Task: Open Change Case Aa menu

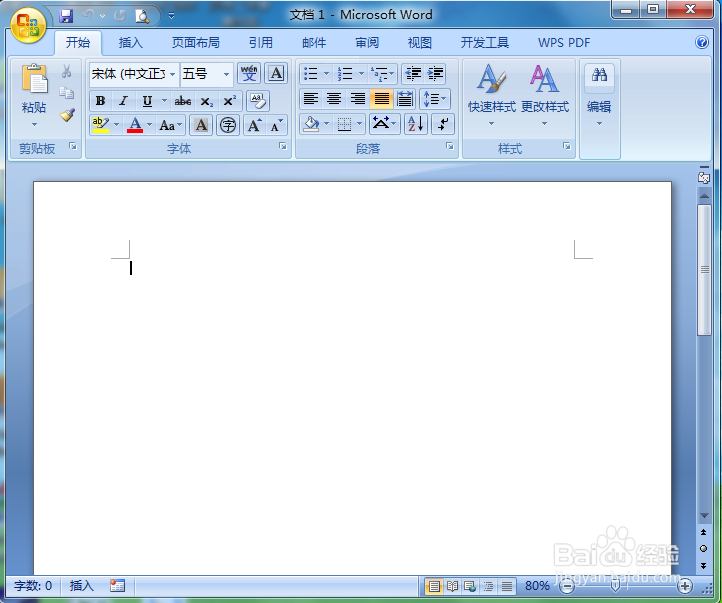Action: (170, 125)
